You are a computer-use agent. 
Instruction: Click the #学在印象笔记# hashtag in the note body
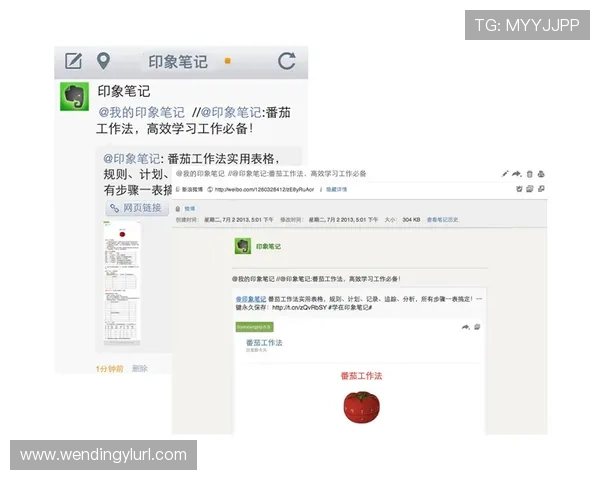(x=350, y=307)
